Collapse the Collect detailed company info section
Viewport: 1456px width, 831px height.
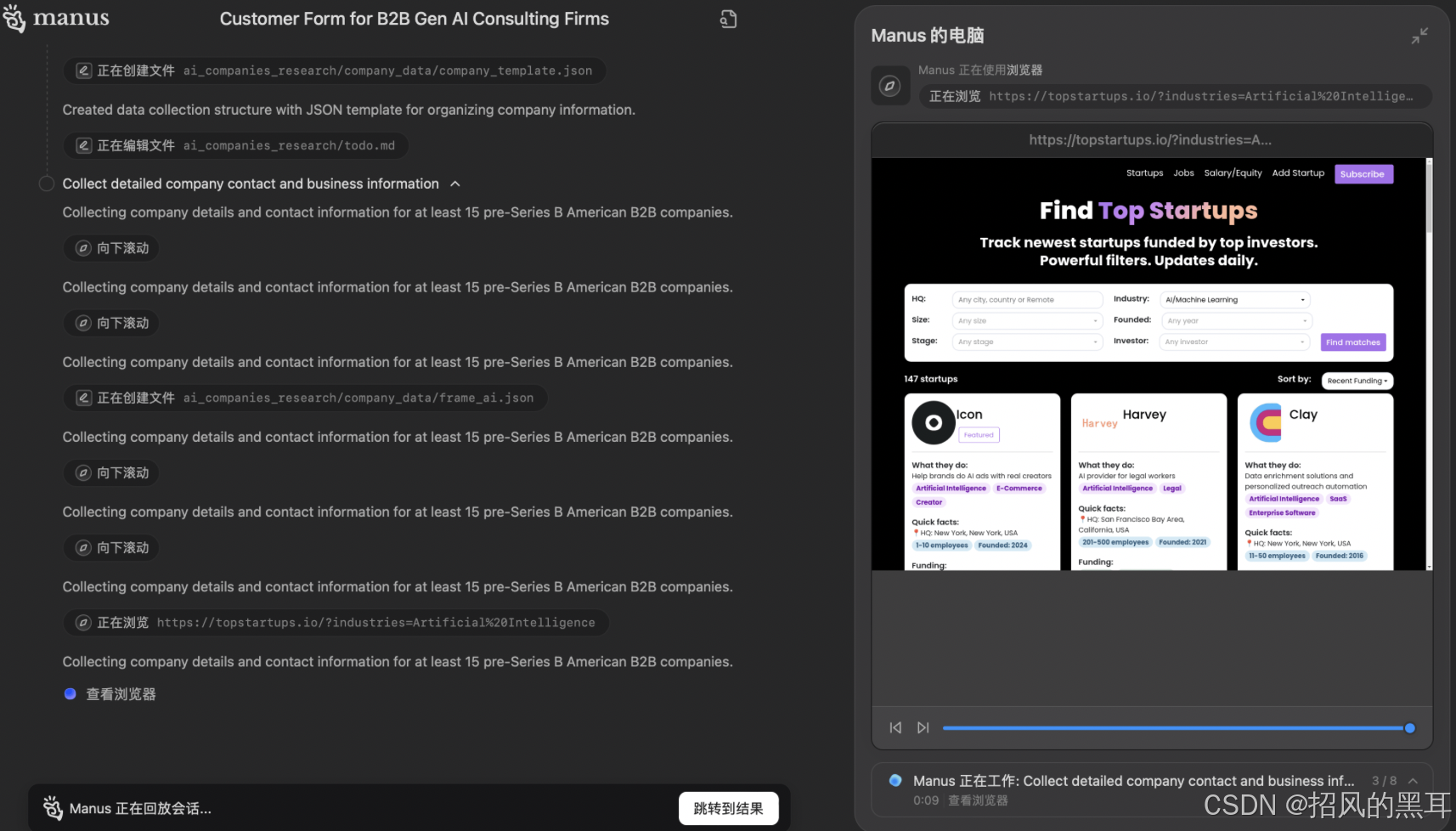[455, 184]
